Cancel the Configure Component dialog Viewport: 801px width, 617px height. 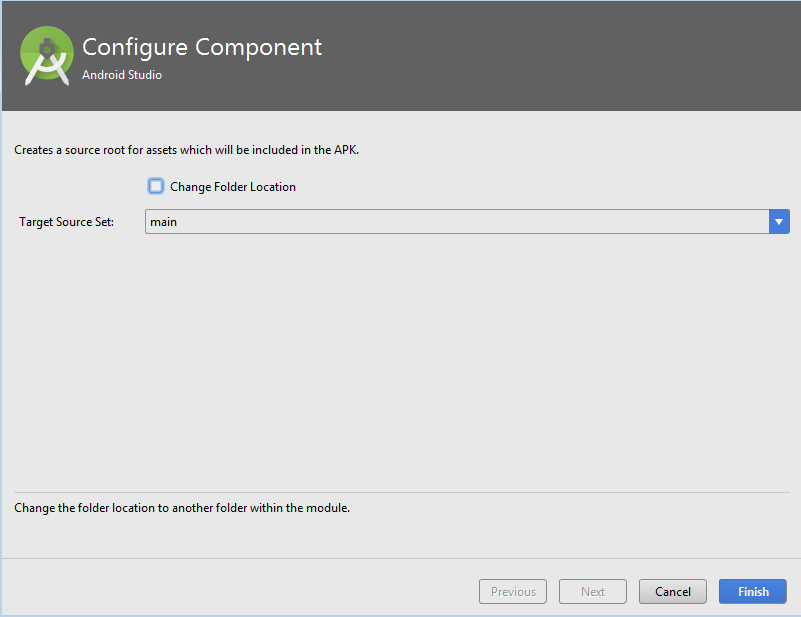click(x=673, y=592)
